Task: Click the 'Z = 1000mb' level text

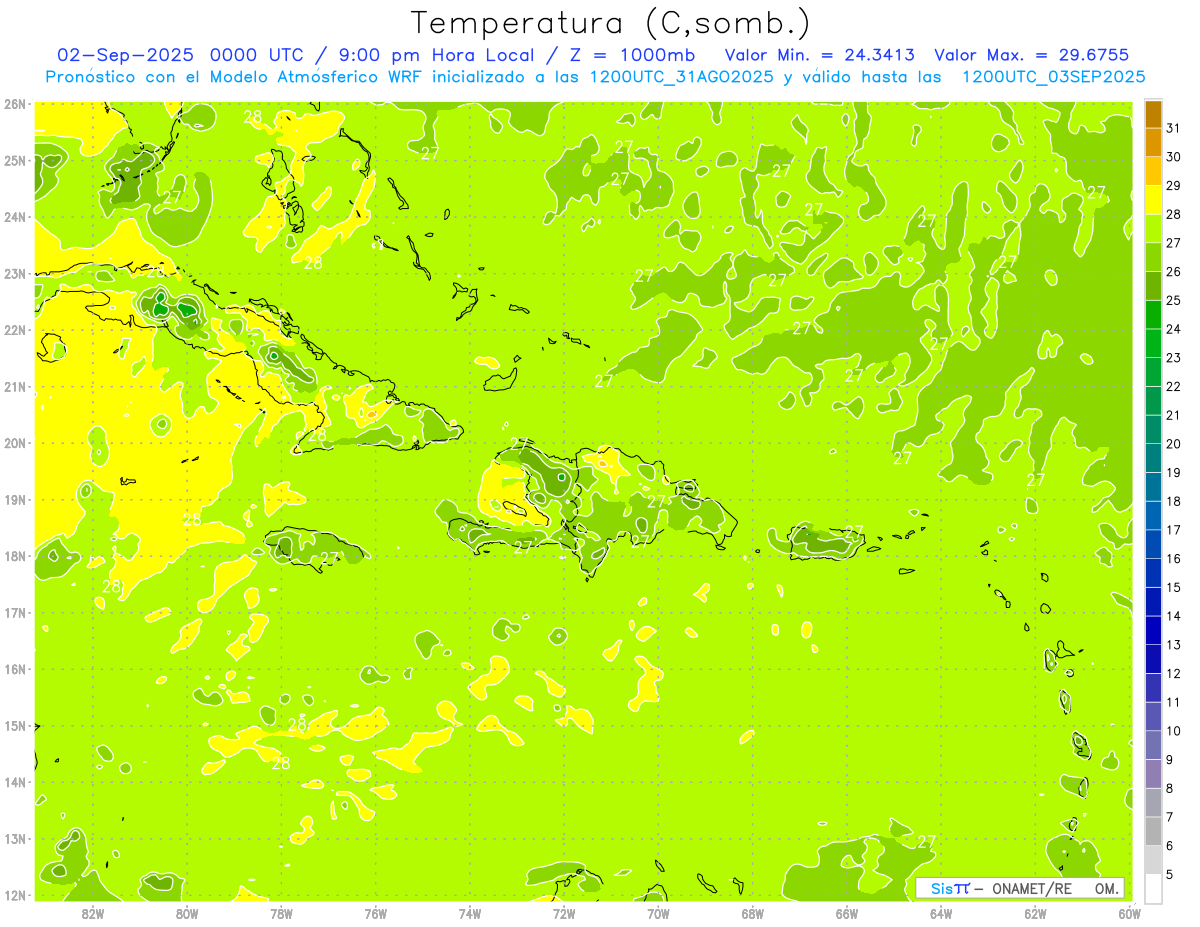Action: tap(633, 55)
